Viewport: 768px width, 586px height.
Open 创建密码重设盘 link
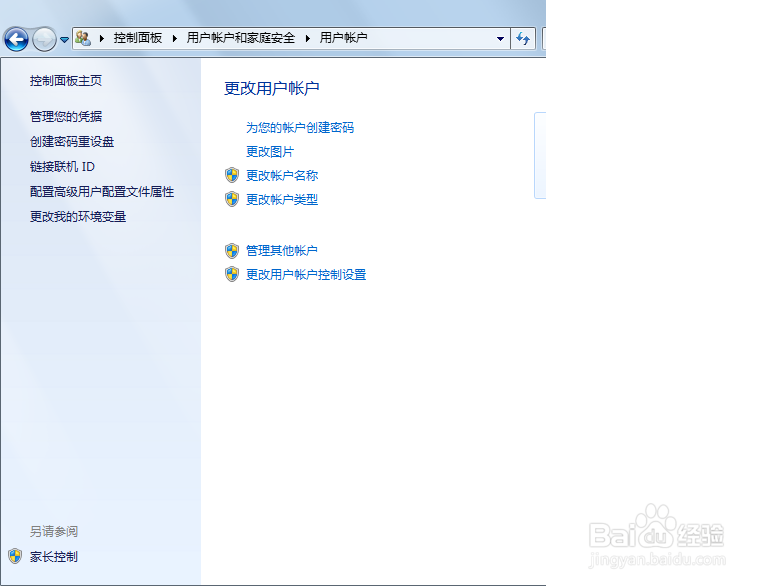click(x=72, y=142)
